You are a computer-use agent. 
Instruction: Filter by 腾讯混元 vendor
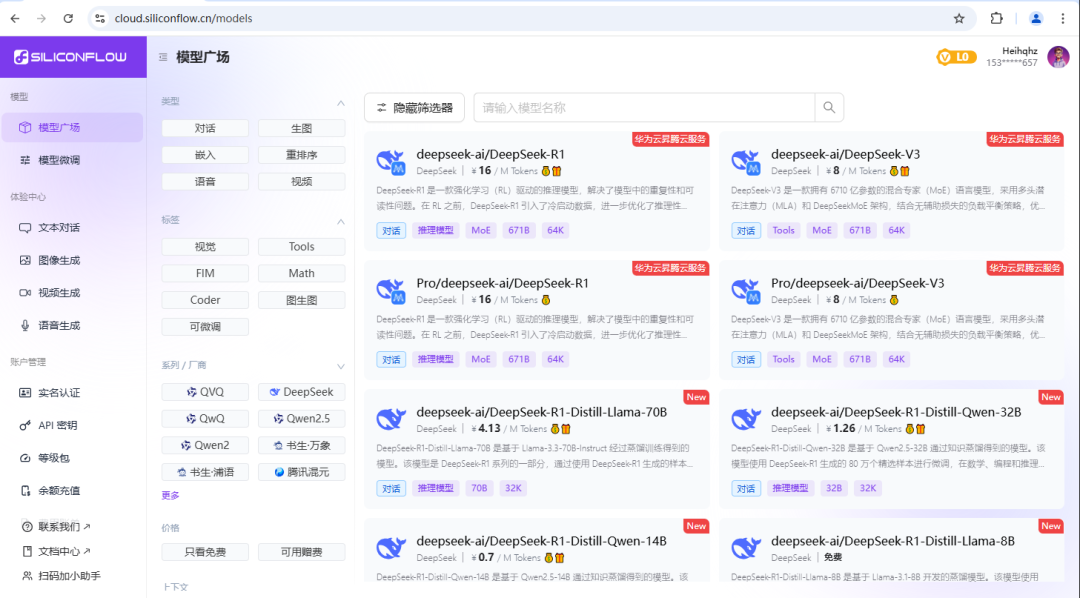click(302, 472)
